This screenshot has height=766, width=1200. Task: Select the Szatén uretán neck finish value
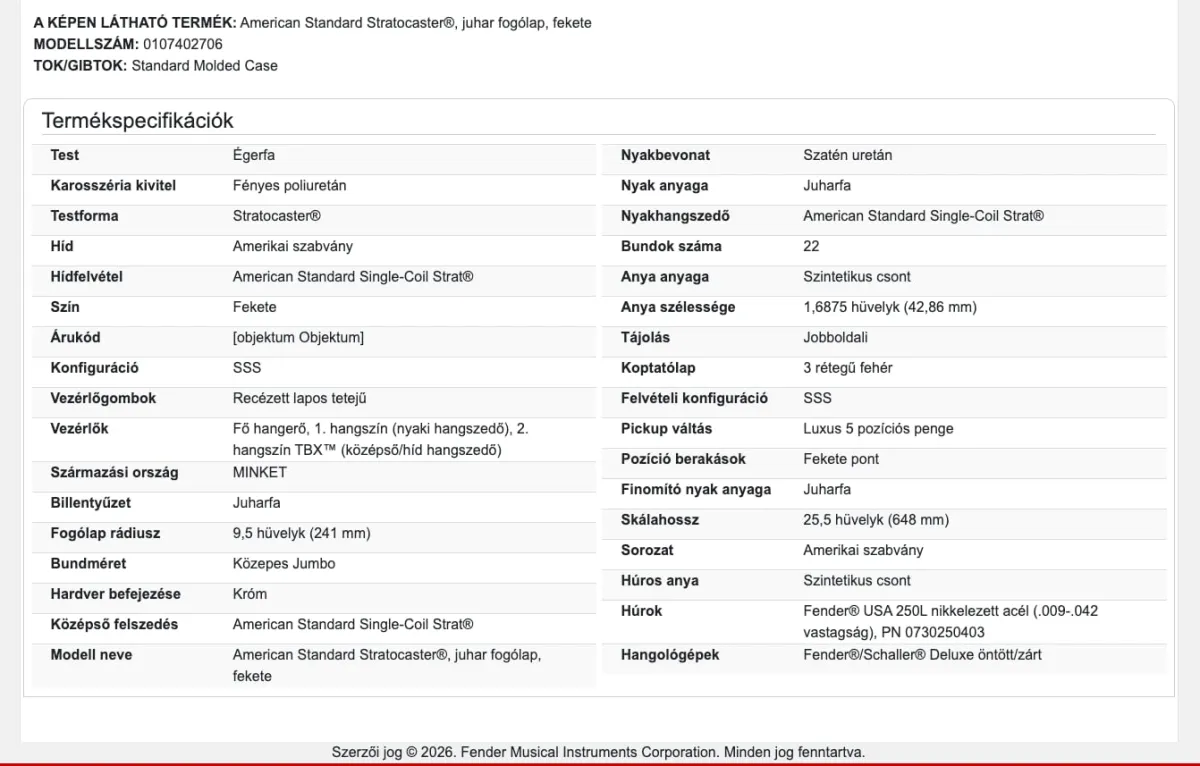(x=848, y=155)
